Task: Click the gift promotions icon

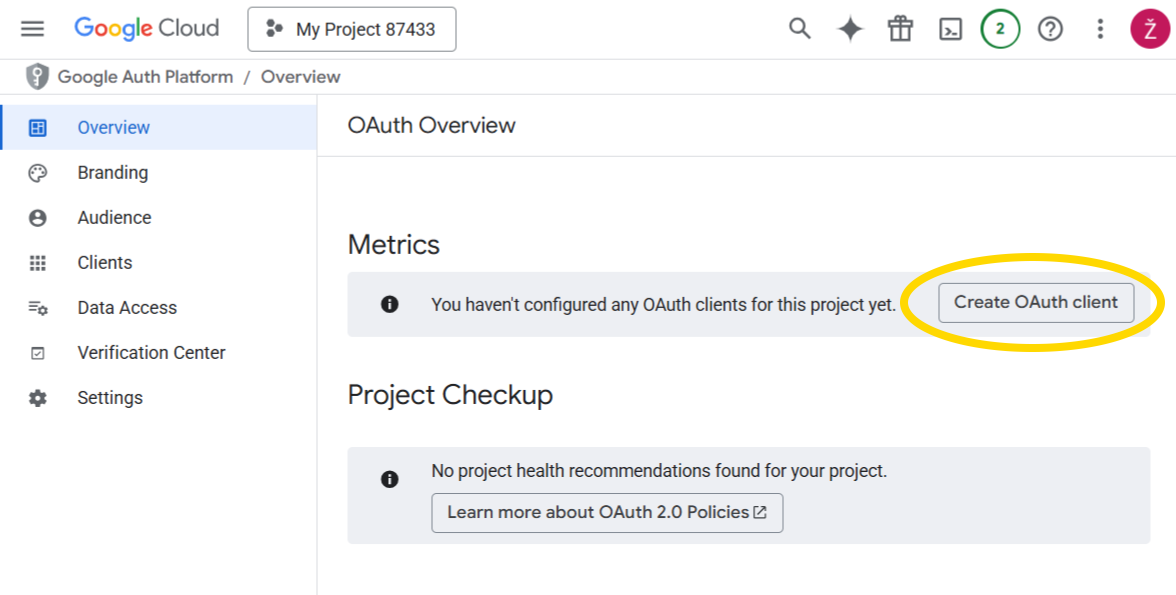Action: point(899,28)
